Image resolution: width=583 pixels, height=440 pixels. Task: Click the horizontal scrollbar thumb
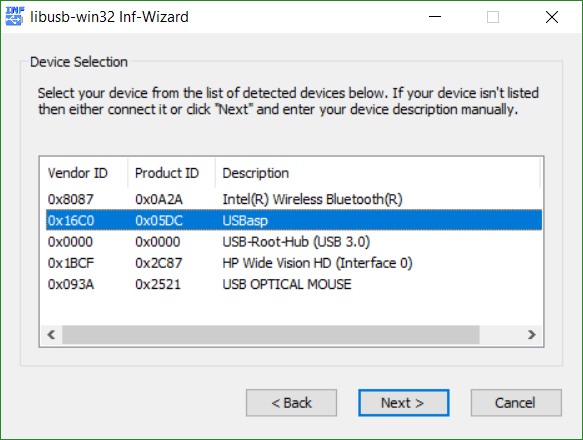(x=271, y=335)
